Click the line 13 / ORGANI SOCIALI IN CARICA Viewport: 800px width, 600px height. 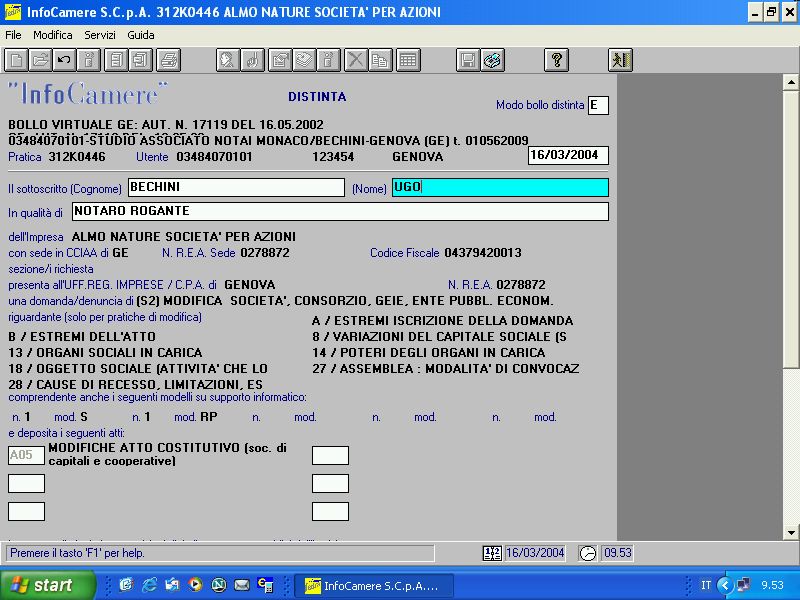tap(105, 353)
